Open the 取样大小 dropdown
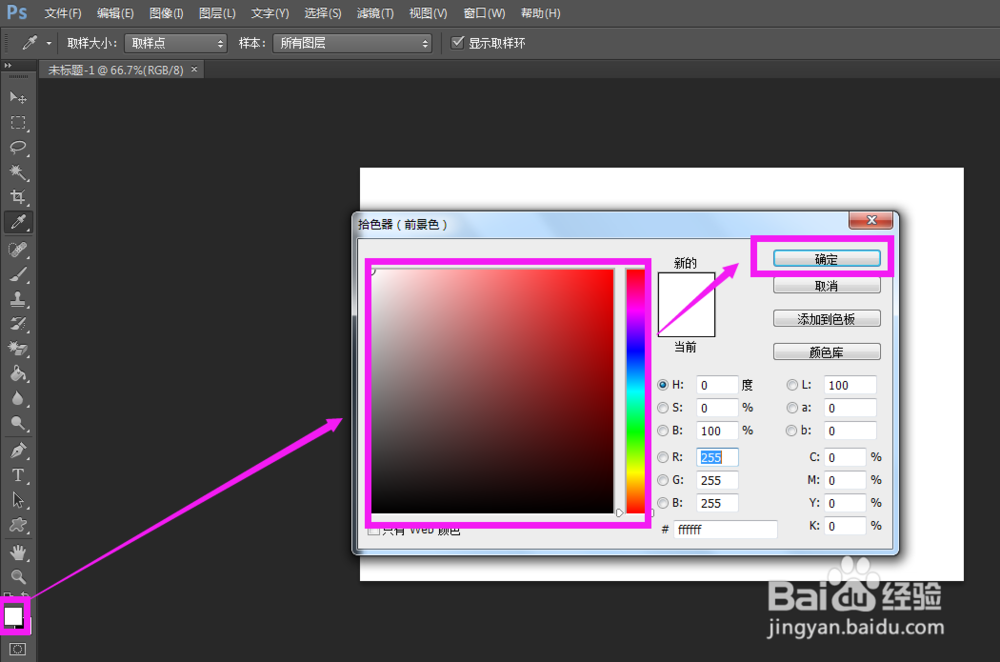This screenshot has height=662, width=1000. 175,42
